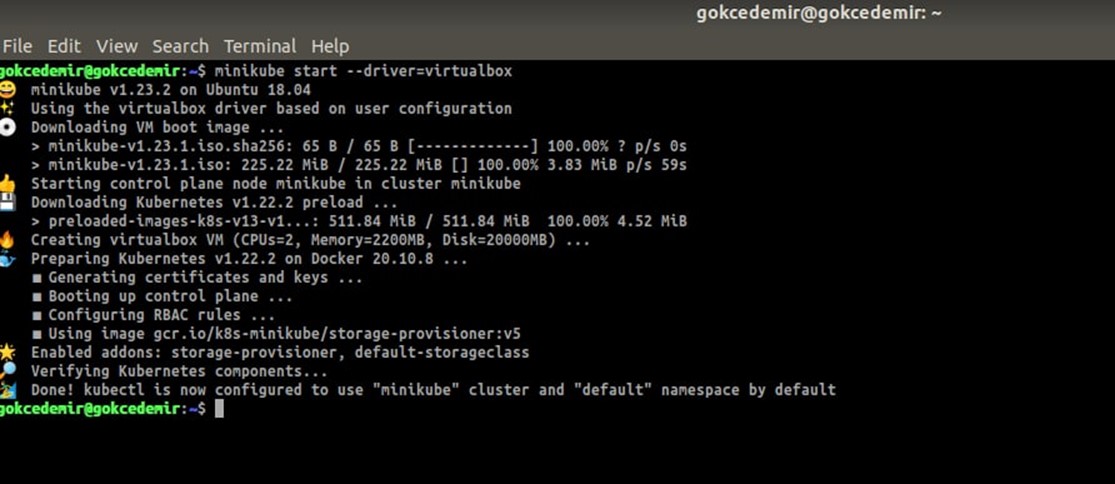Open the View menu
The height and width of the screenshot is (484, 1115).
[117, 46]
